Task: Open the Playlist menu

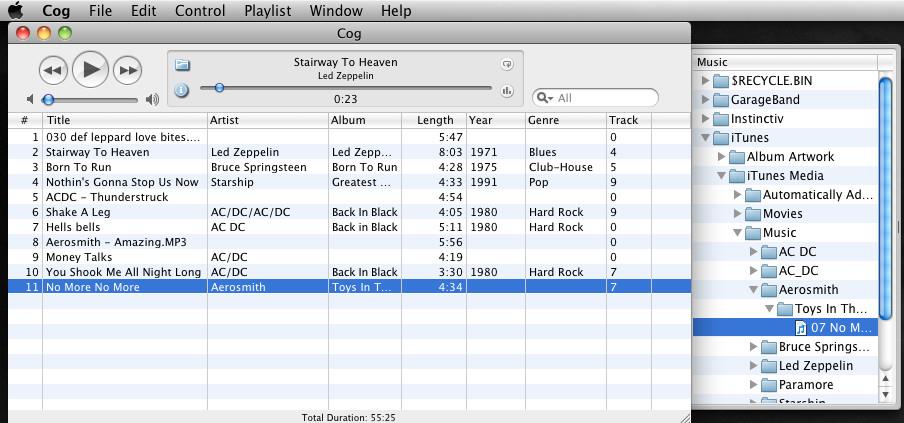Action: tap(267, 11)
